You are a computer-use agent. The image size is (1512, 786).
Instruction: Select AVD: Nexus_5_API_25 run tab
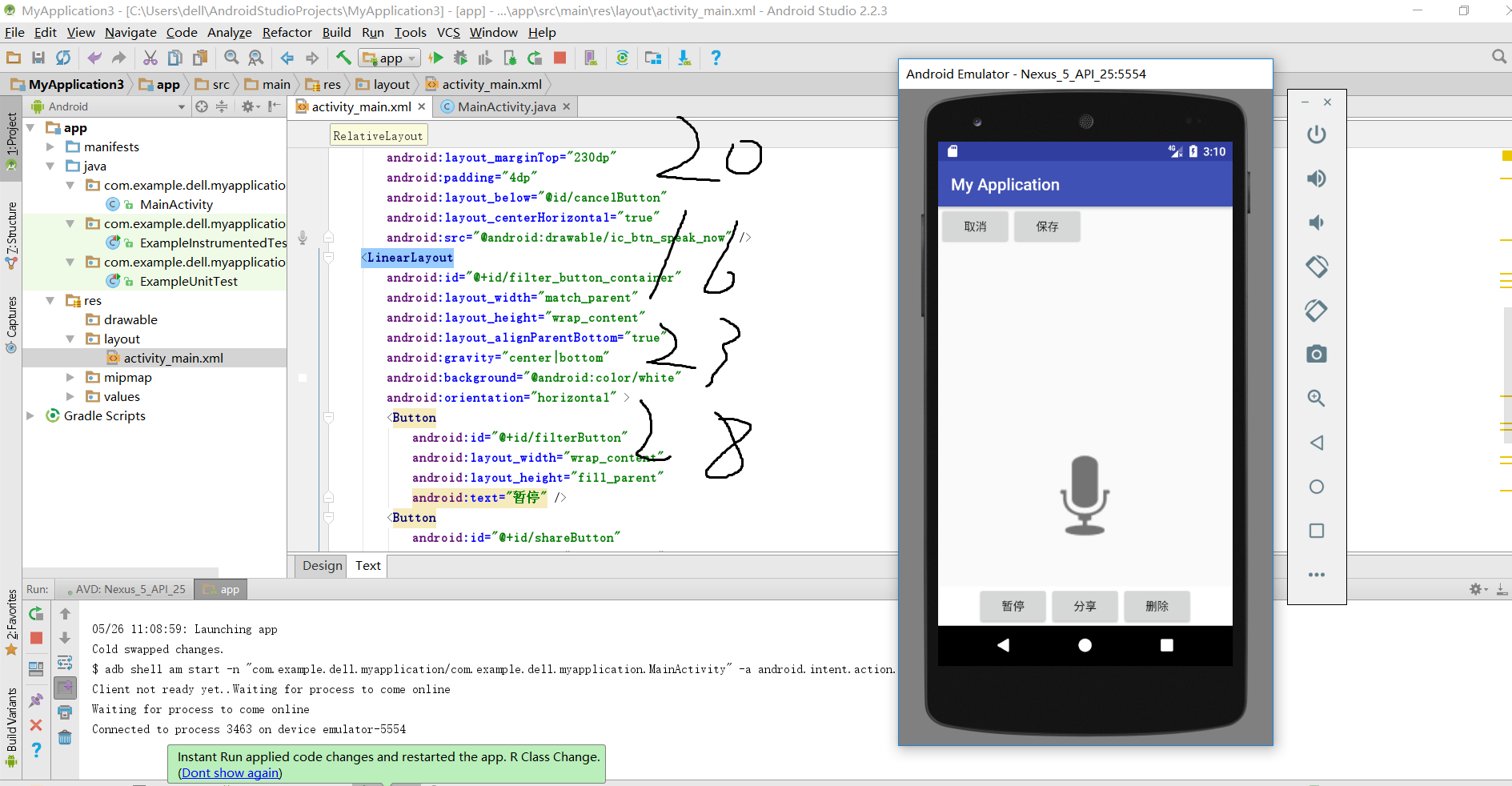click(x=126, y=589)
